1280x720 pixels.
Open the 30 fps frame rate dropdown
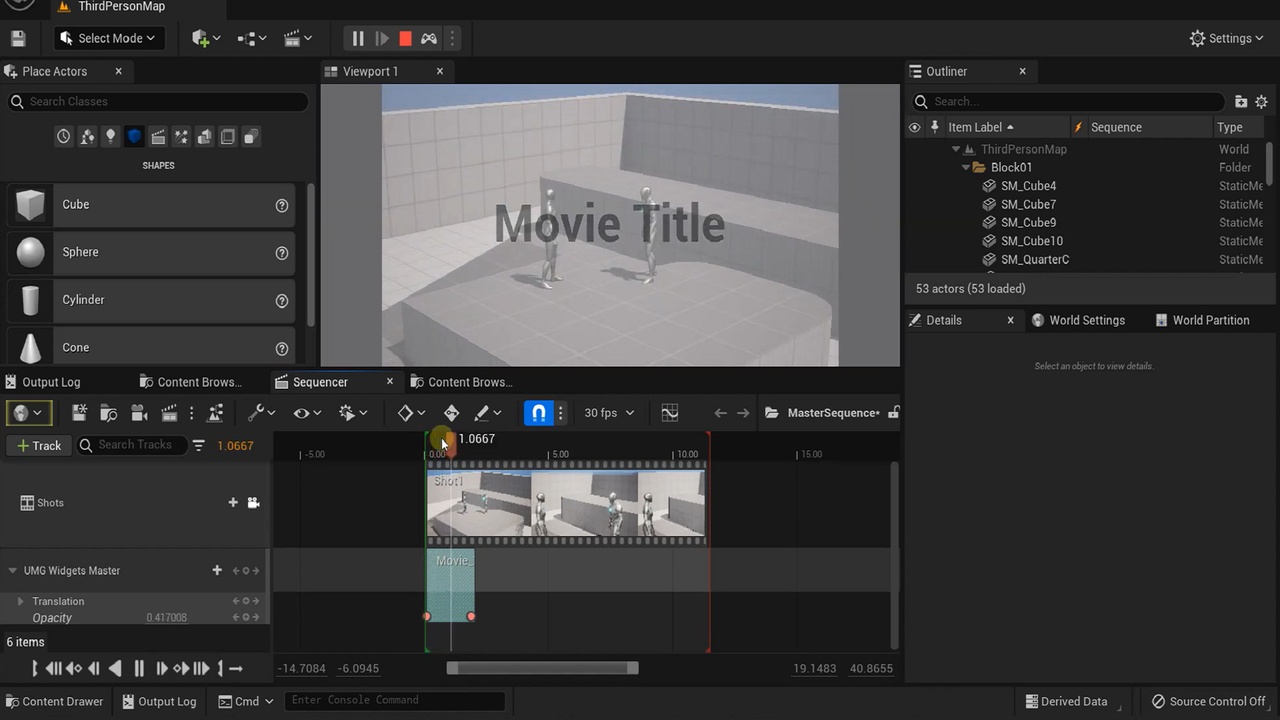[607, 413]
